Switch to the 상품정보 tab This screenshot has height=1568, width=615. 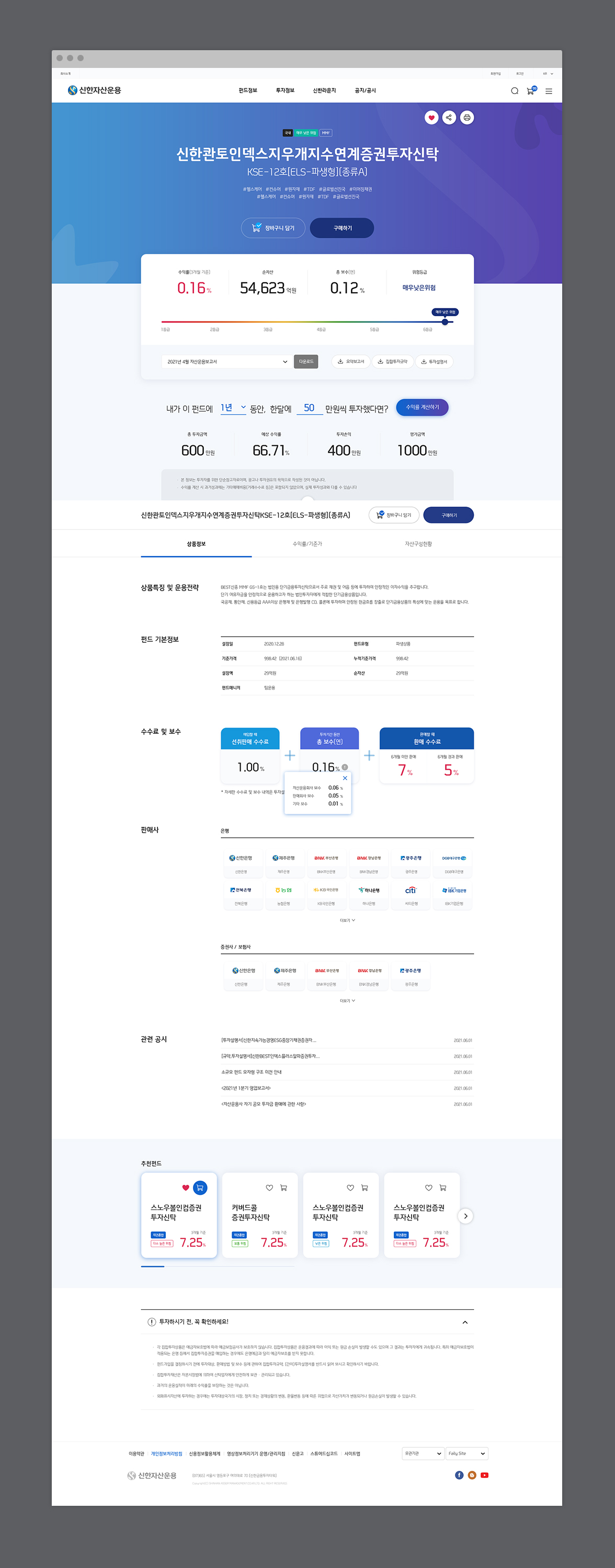196,544
